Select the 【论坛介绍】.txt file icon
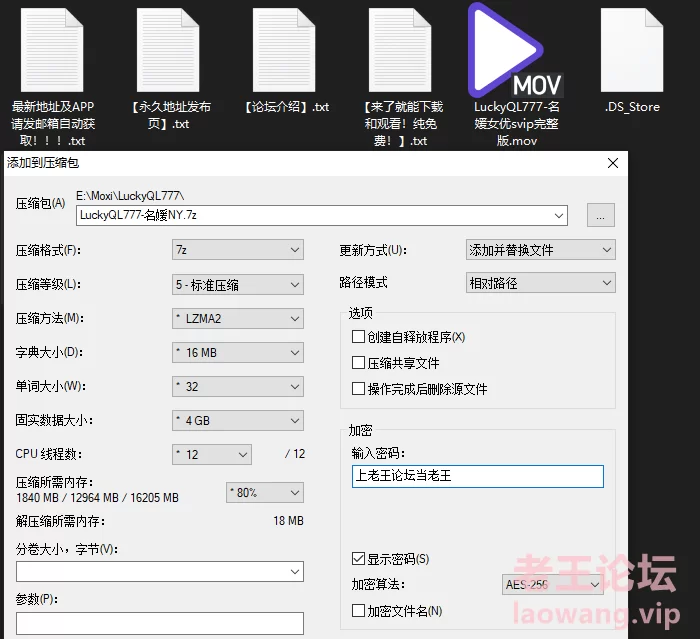Screen dimensions: 700x639 (x=284, y=50)
